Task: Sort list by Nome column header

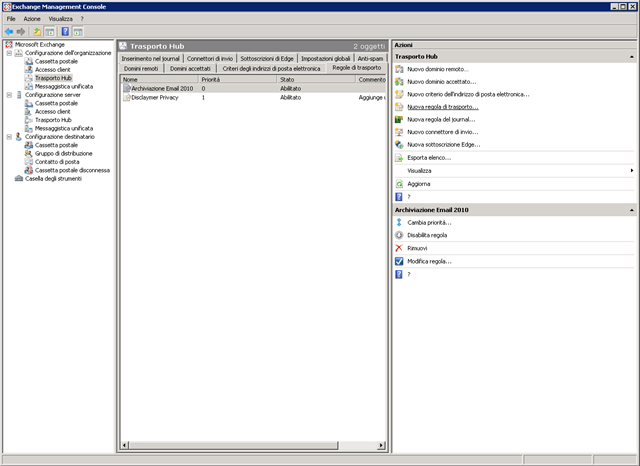Action: [160, 80]
